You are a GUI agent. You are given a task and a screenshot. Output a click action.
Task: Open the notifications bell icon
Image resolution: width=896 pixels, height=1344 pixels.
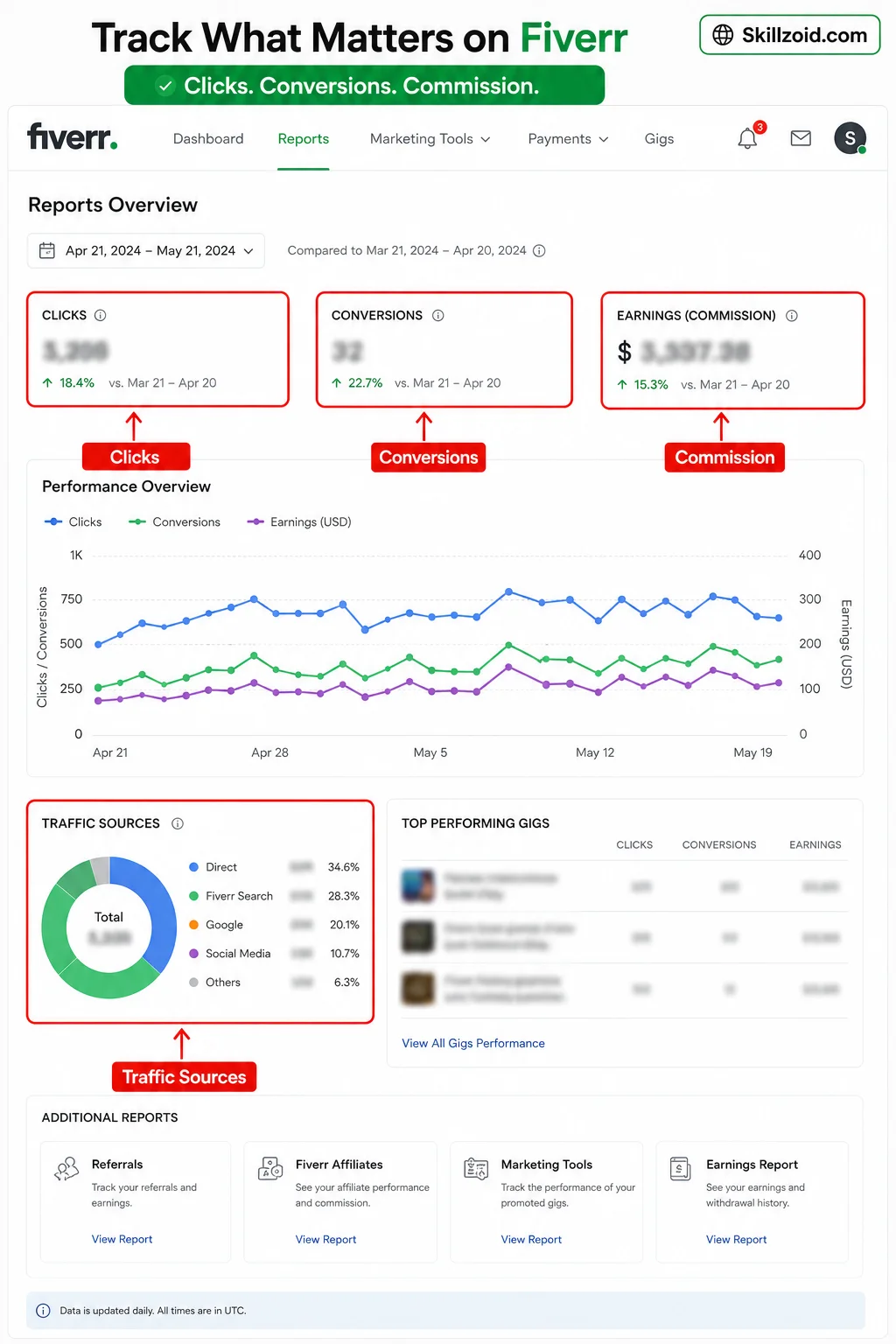click(x=747, y=138)
